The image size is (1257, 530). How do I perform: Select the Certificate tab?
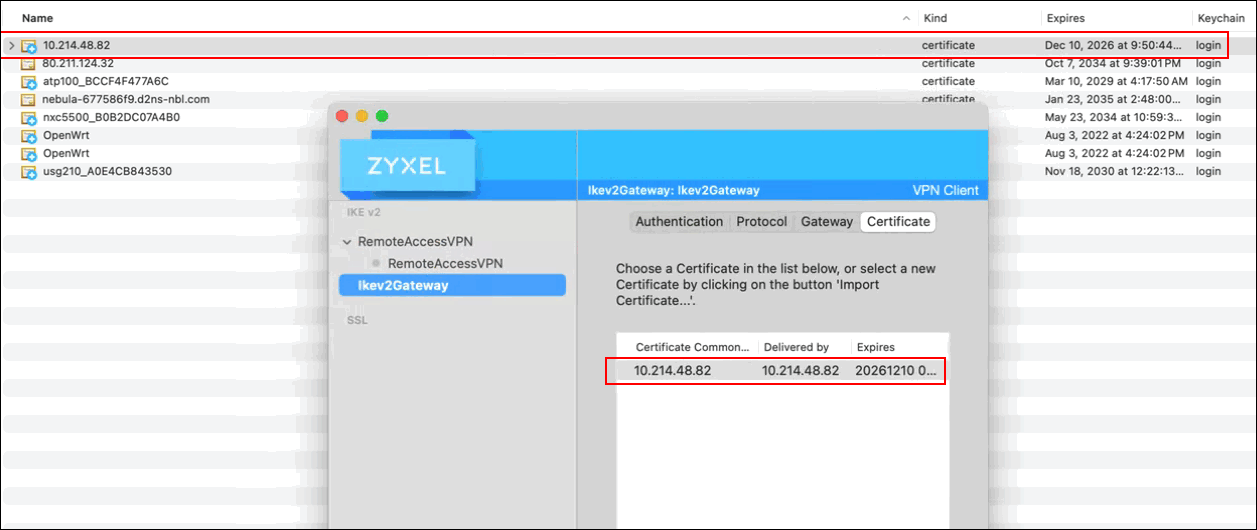(x=898, y=222)
